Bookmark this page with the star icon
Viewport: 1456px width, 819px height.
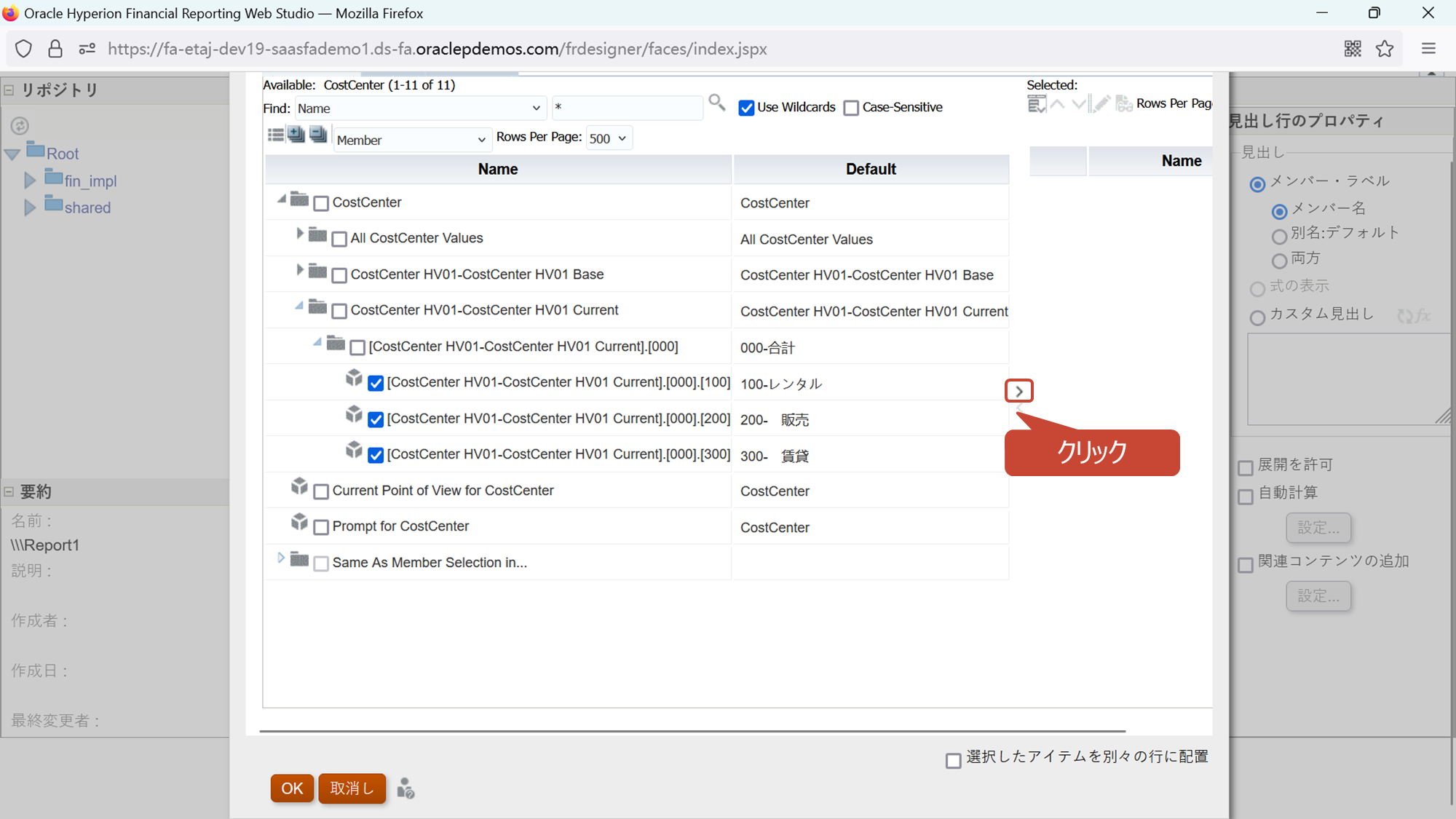(x=1385, y=49)
